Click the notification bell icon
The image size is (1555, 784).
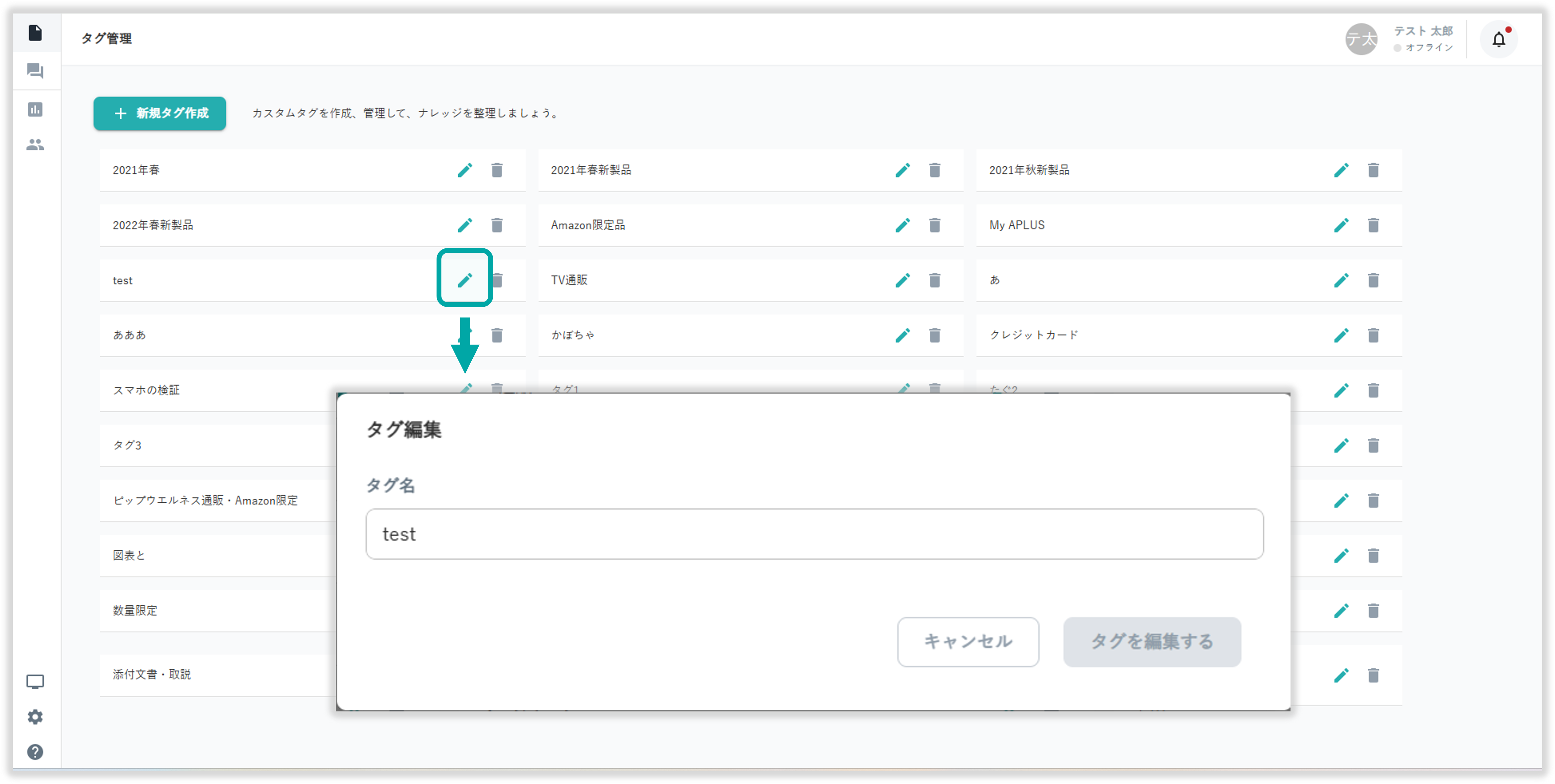[1498, 40]
